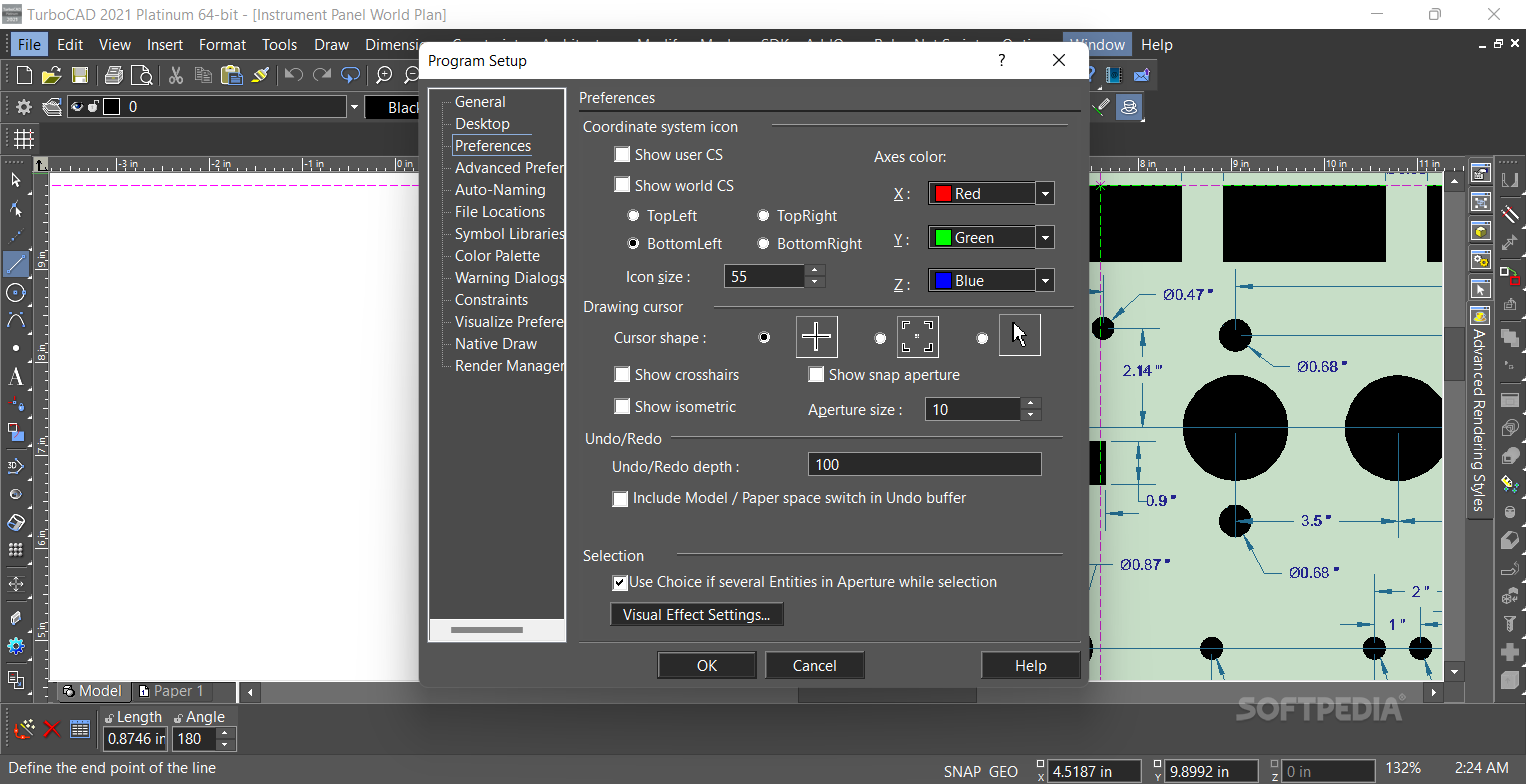Open the Draw menu
1526x784 pixels.
tap(332, 45)
